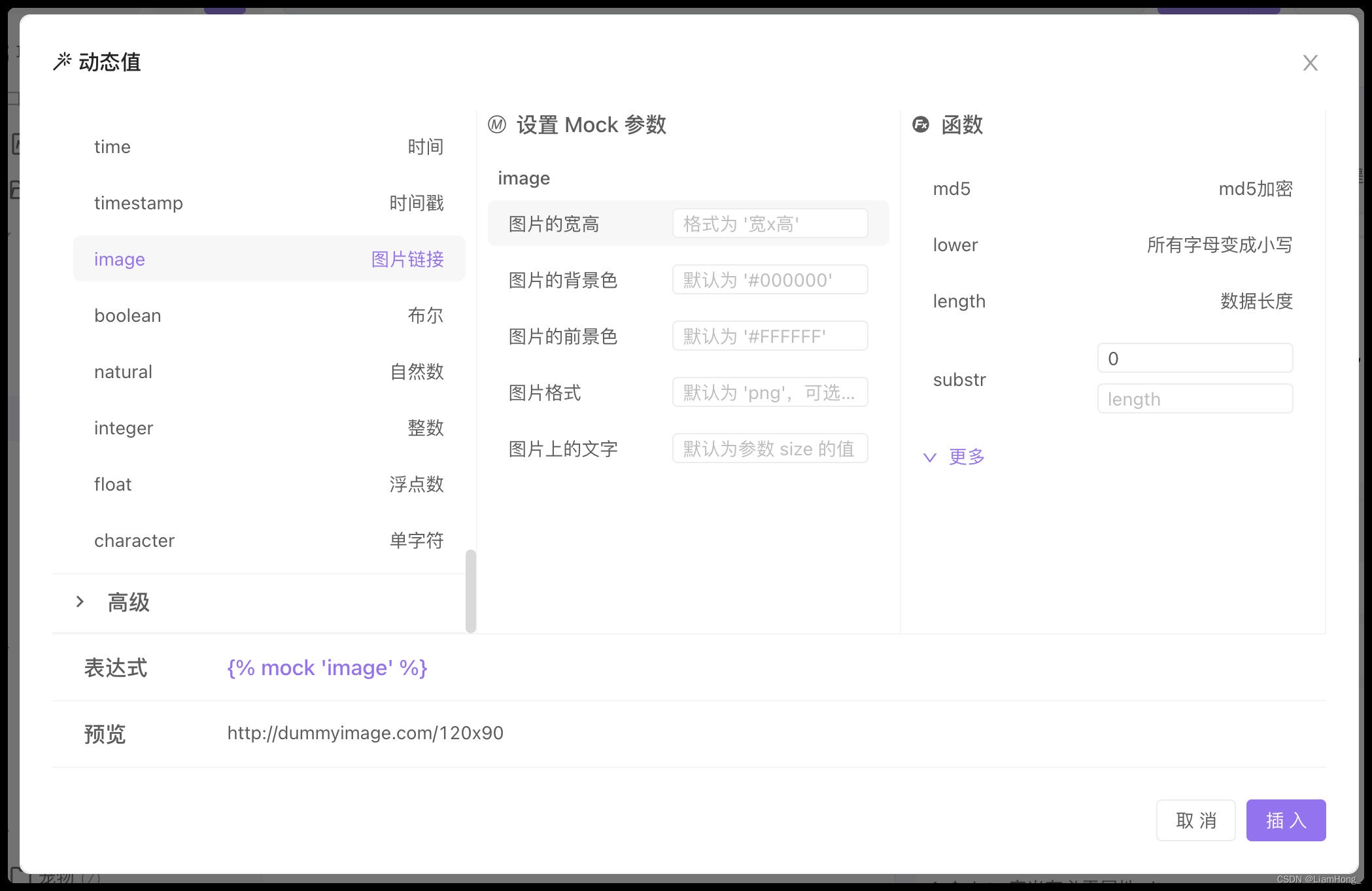
Task: Expand 更多 to show more functions
Action: point(967,457)
